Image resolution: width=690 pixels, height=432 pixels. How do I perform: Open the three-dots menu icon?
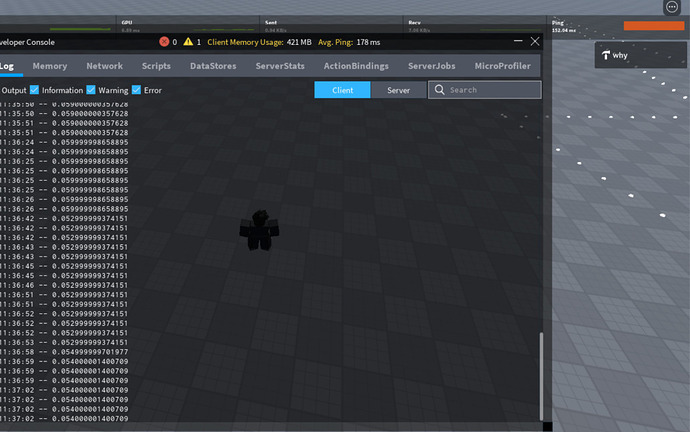pyautogui.click(x=672, y=7)
